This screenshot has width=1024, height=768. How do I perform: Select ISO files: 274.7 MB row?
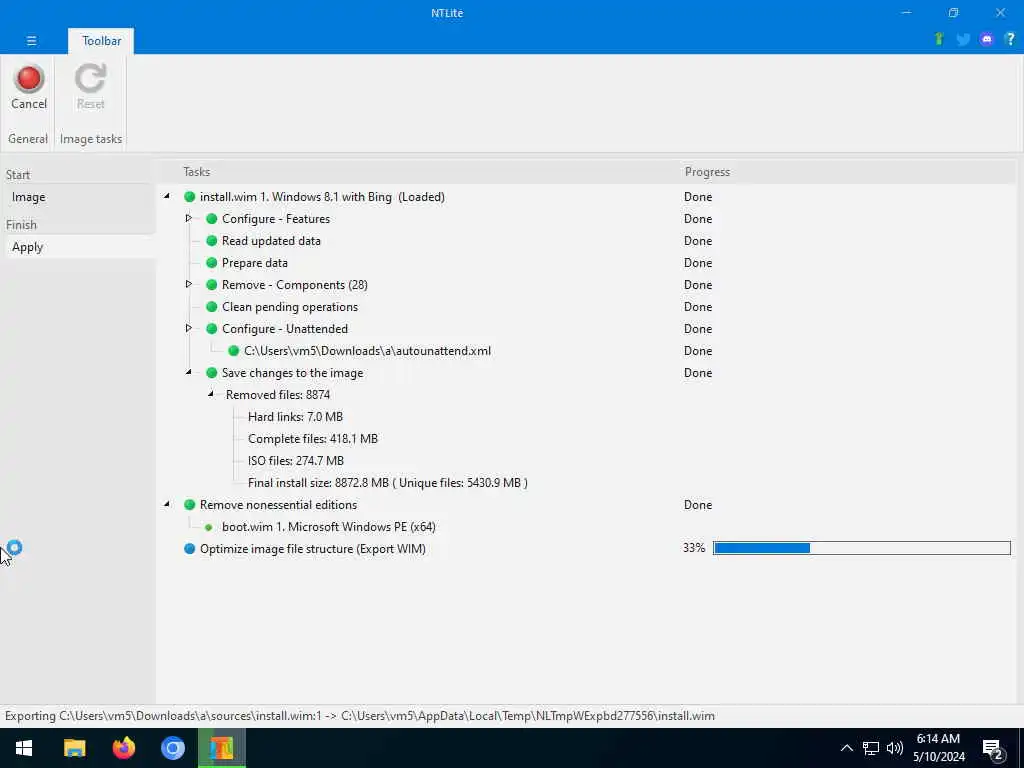pos(296,461)
